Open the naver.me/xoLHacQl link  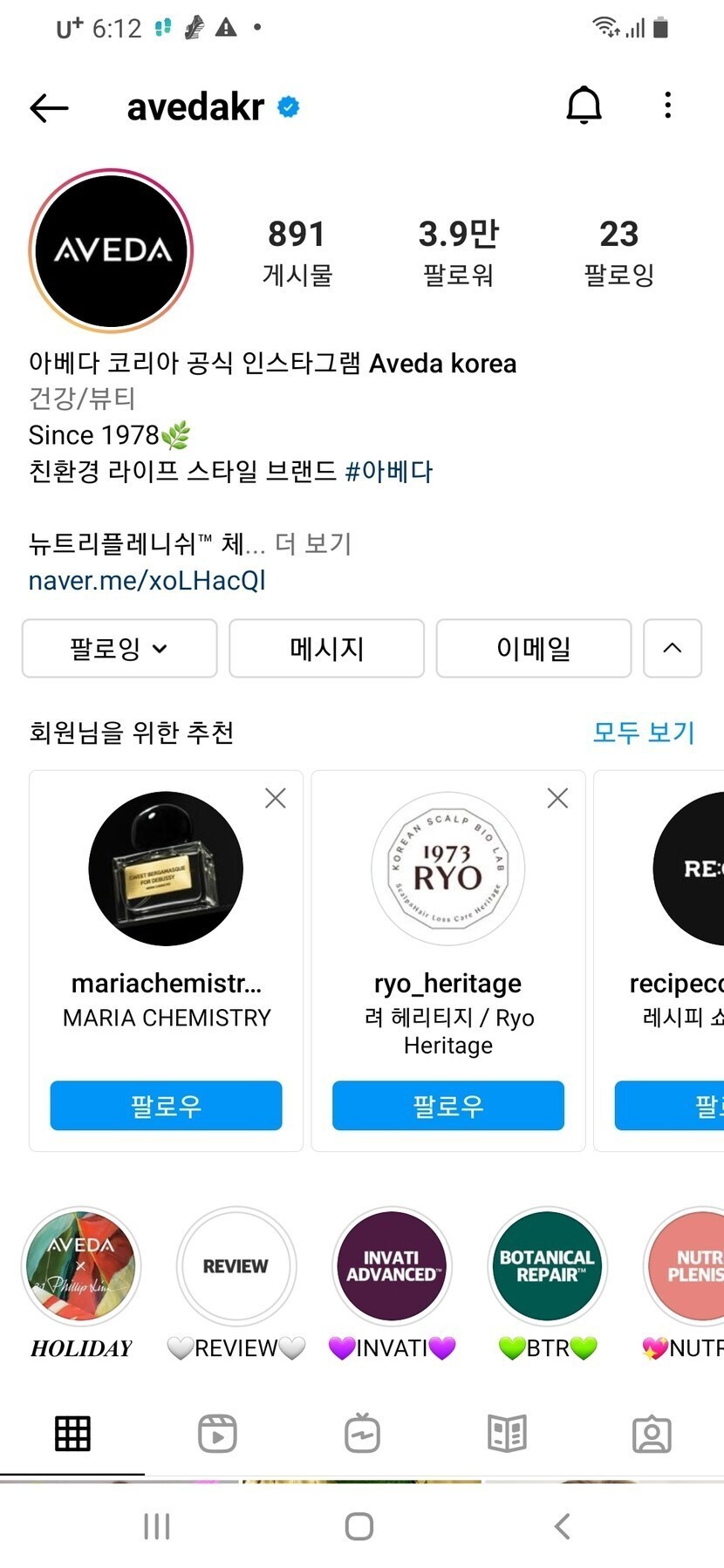(x=147, y=581)
